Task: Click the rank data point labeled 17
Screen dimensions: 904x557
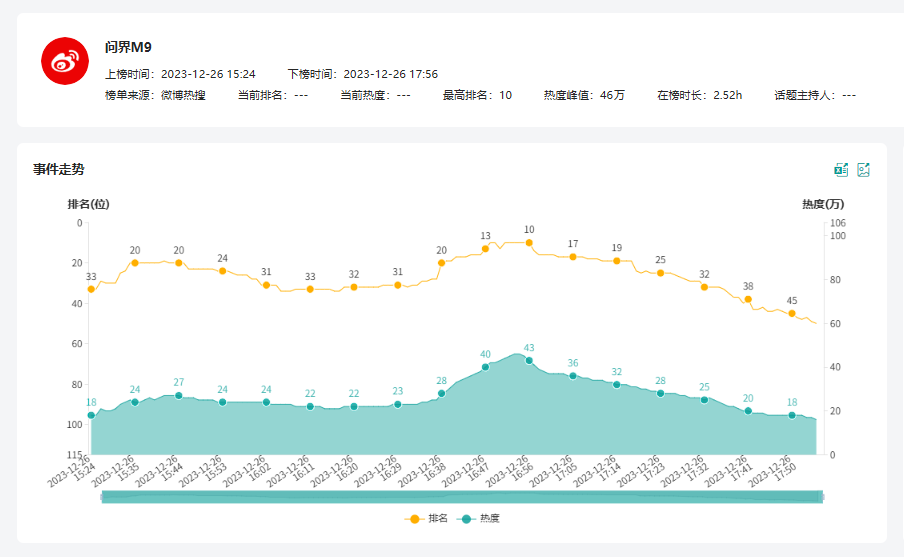Action: (572, 257)
